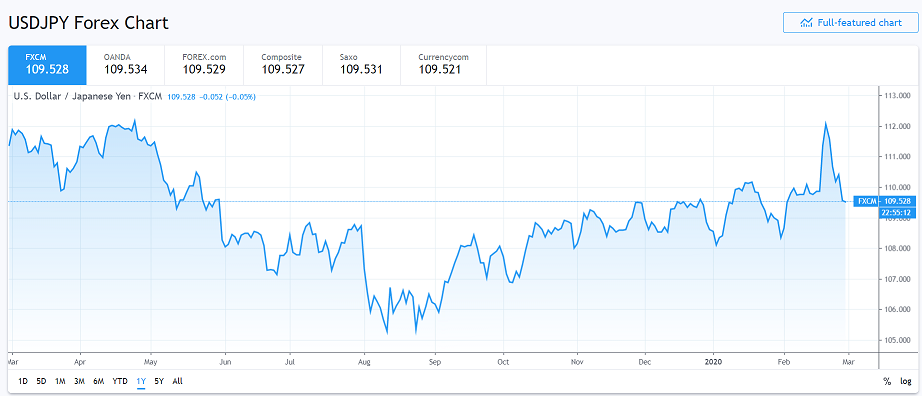Set the time range to 1M
The width and height of the screenshot is (922, 396).
(x=60, y=381)
